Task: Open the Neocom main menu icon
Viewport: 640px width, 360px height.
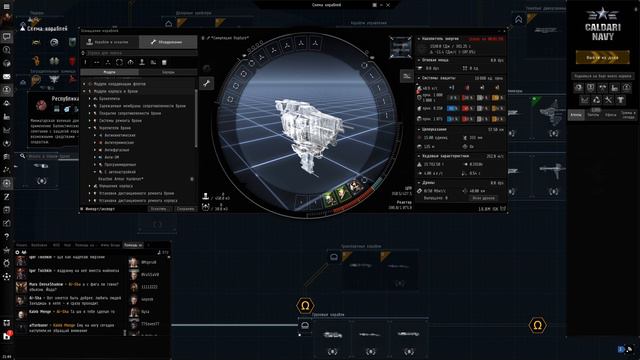Action: click(x=7, y=6)
